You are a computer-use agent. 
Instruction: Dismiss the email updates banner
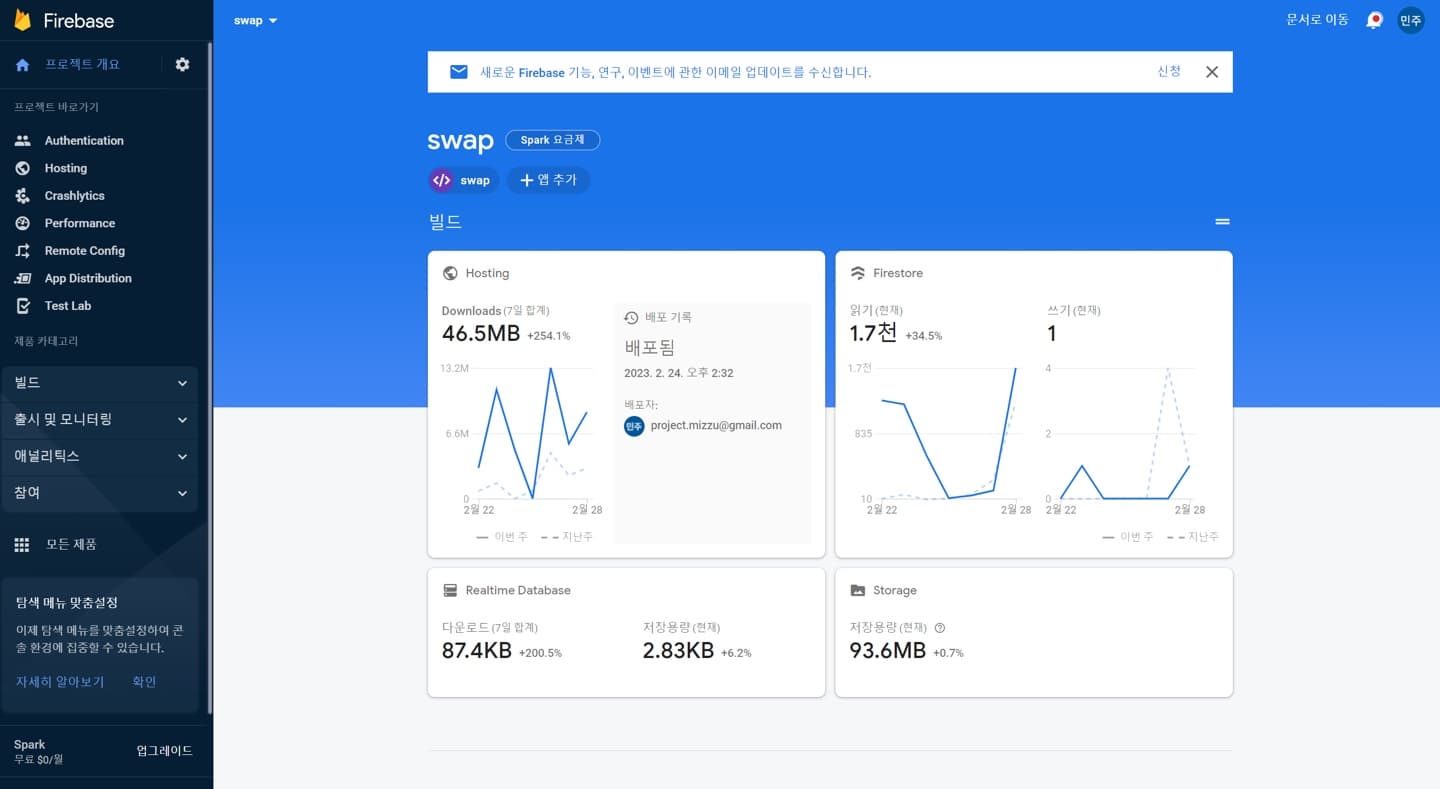pyautogui.click(x=1212, y=72)
